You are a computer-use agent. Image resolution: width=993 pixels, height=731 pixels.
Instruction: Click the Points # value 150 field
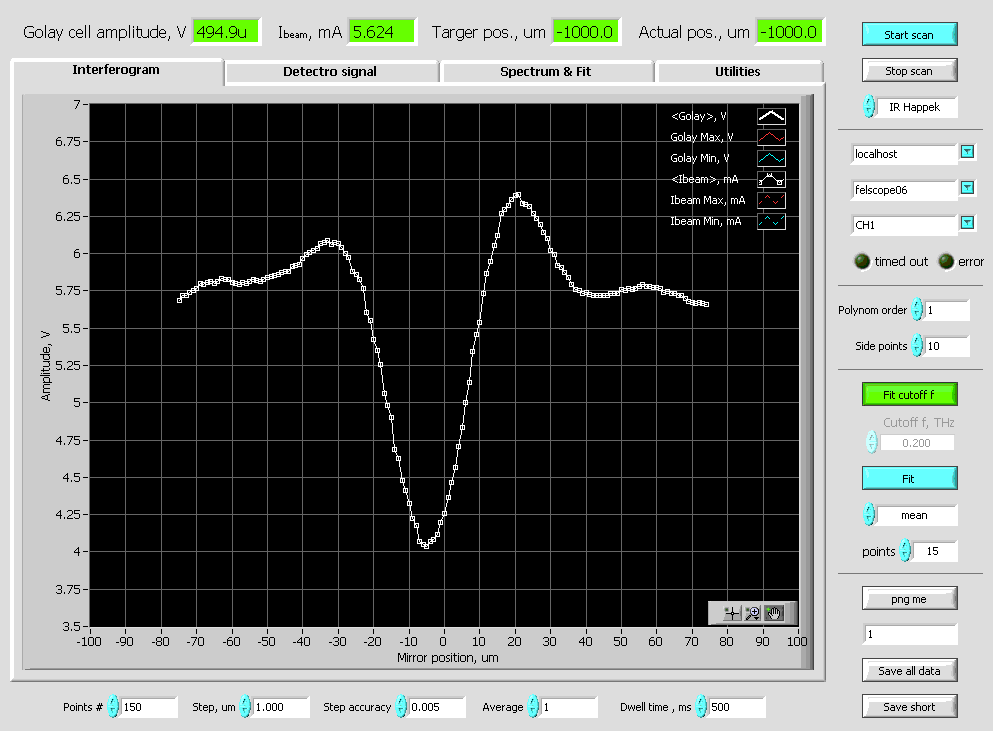pos(149,707)
